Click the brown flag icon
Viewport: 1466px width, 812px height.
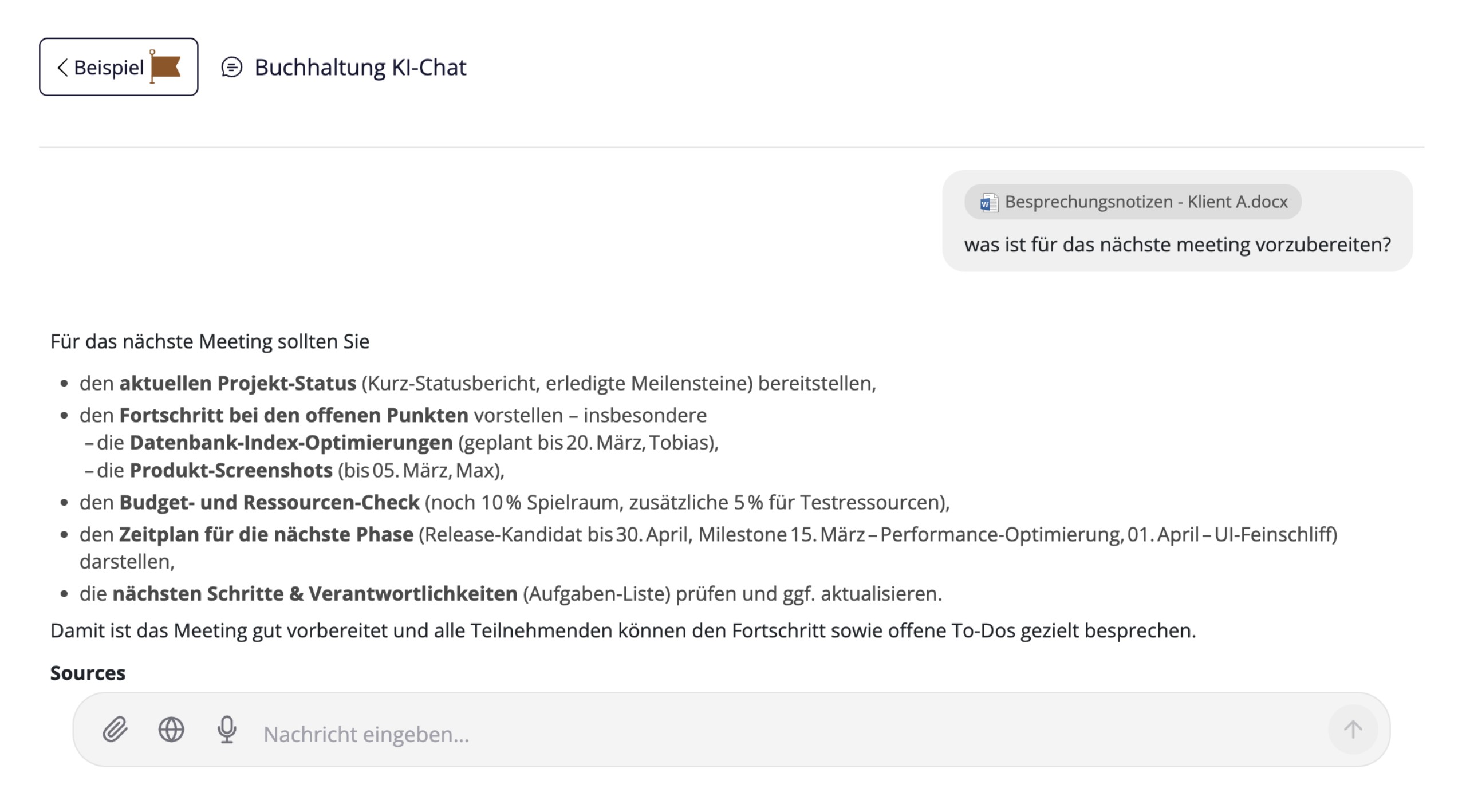coord(165,67)
